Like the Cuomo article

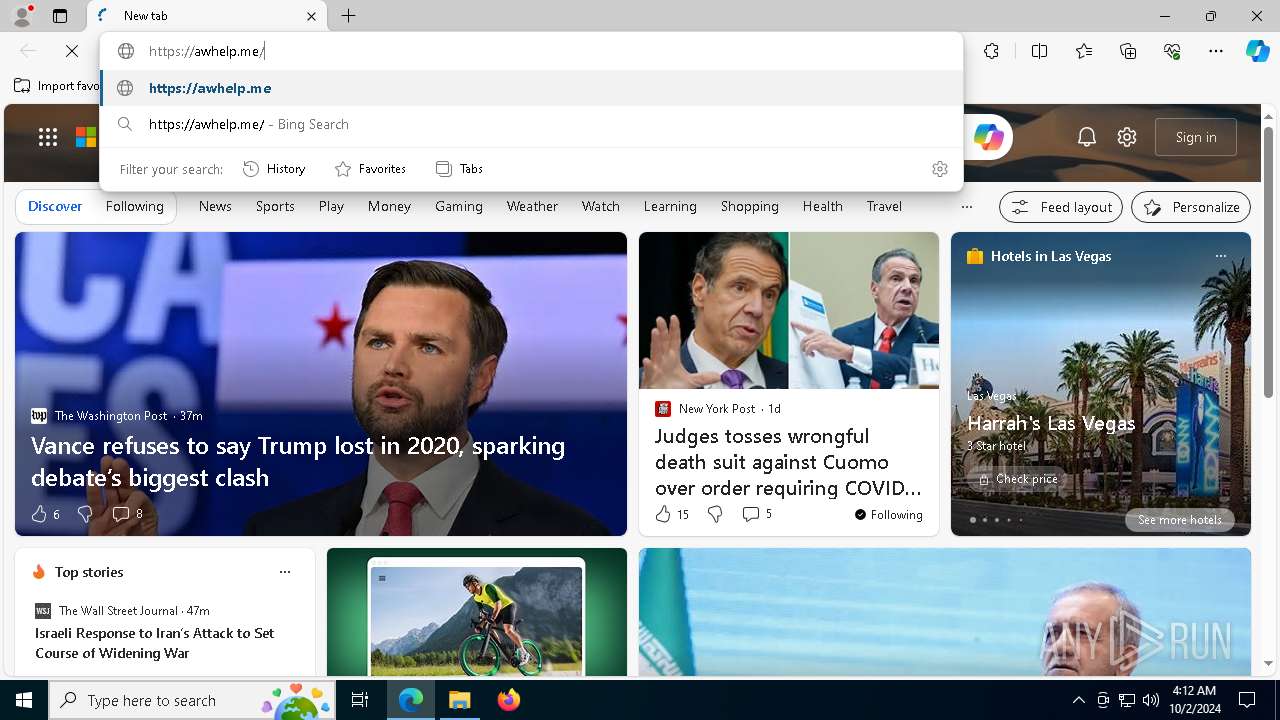[x=663, y=514]
